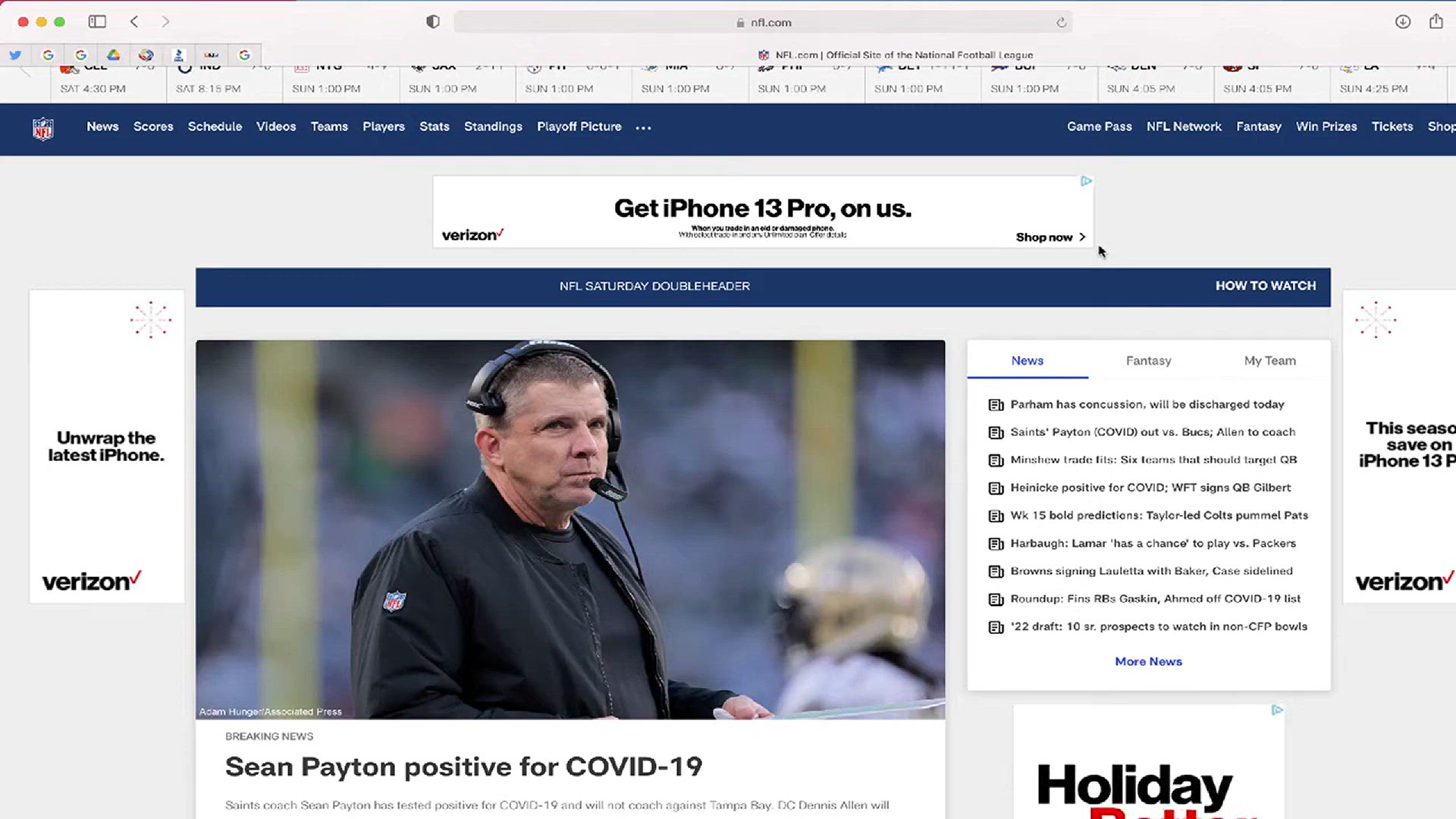
Task: Reload the page with the refresh icon
Action: [1061, 23]
